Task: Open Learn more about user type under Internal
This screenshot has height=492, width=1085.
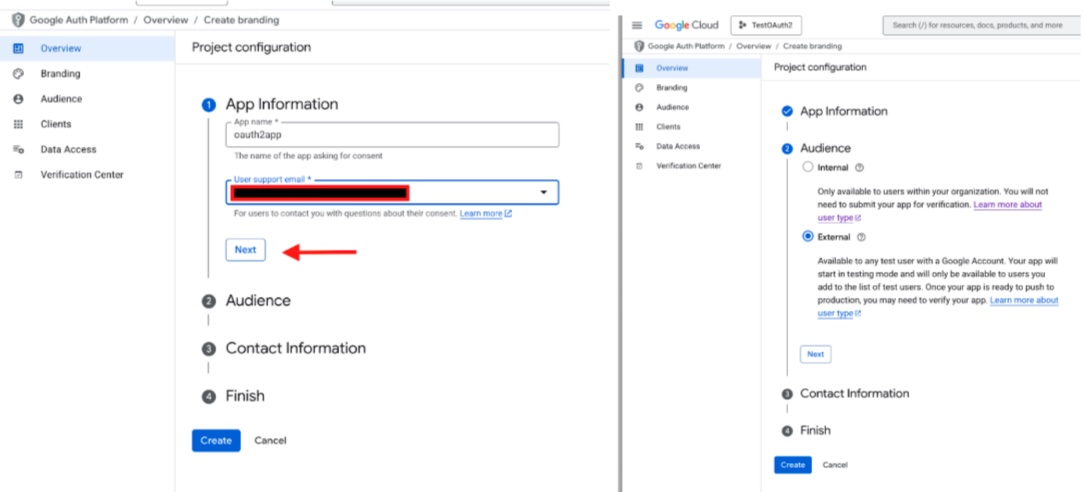Action: [930, 211]
